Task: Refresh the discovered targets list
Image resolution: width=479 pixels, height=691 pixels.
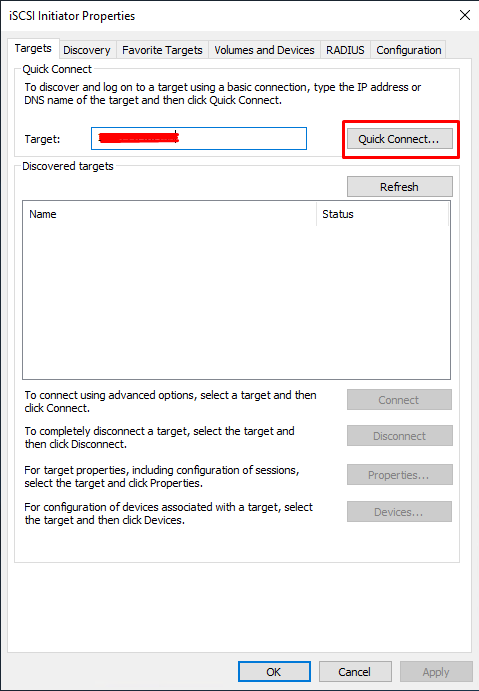Action: [x=399, y=186]
